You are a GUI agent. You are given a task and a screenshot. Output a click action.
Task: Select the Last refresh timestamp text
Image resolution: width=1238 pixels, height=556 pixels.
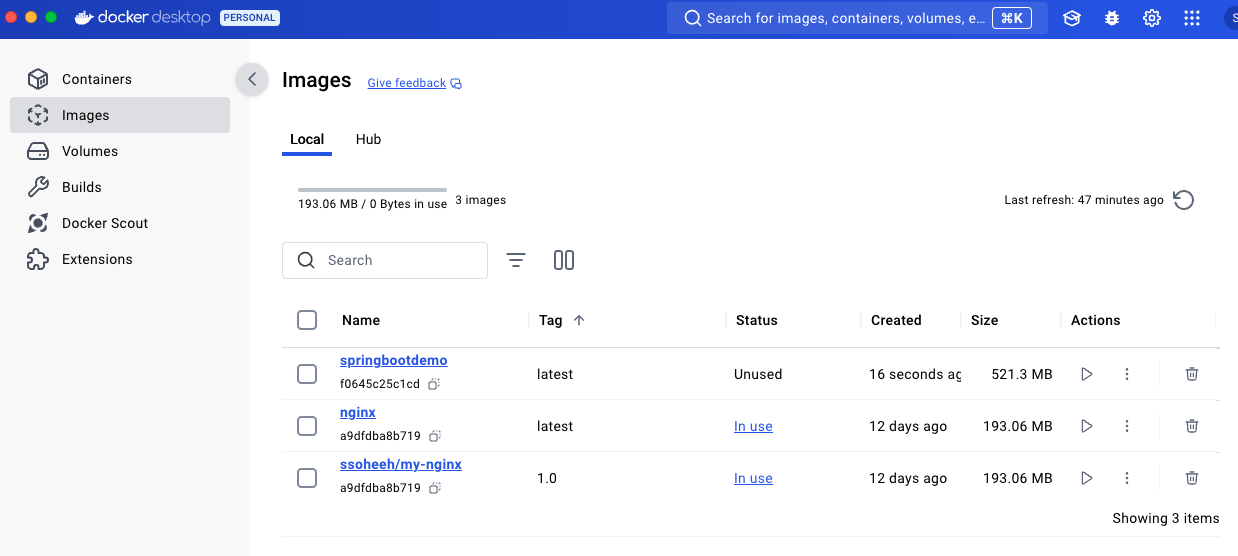1084,200
